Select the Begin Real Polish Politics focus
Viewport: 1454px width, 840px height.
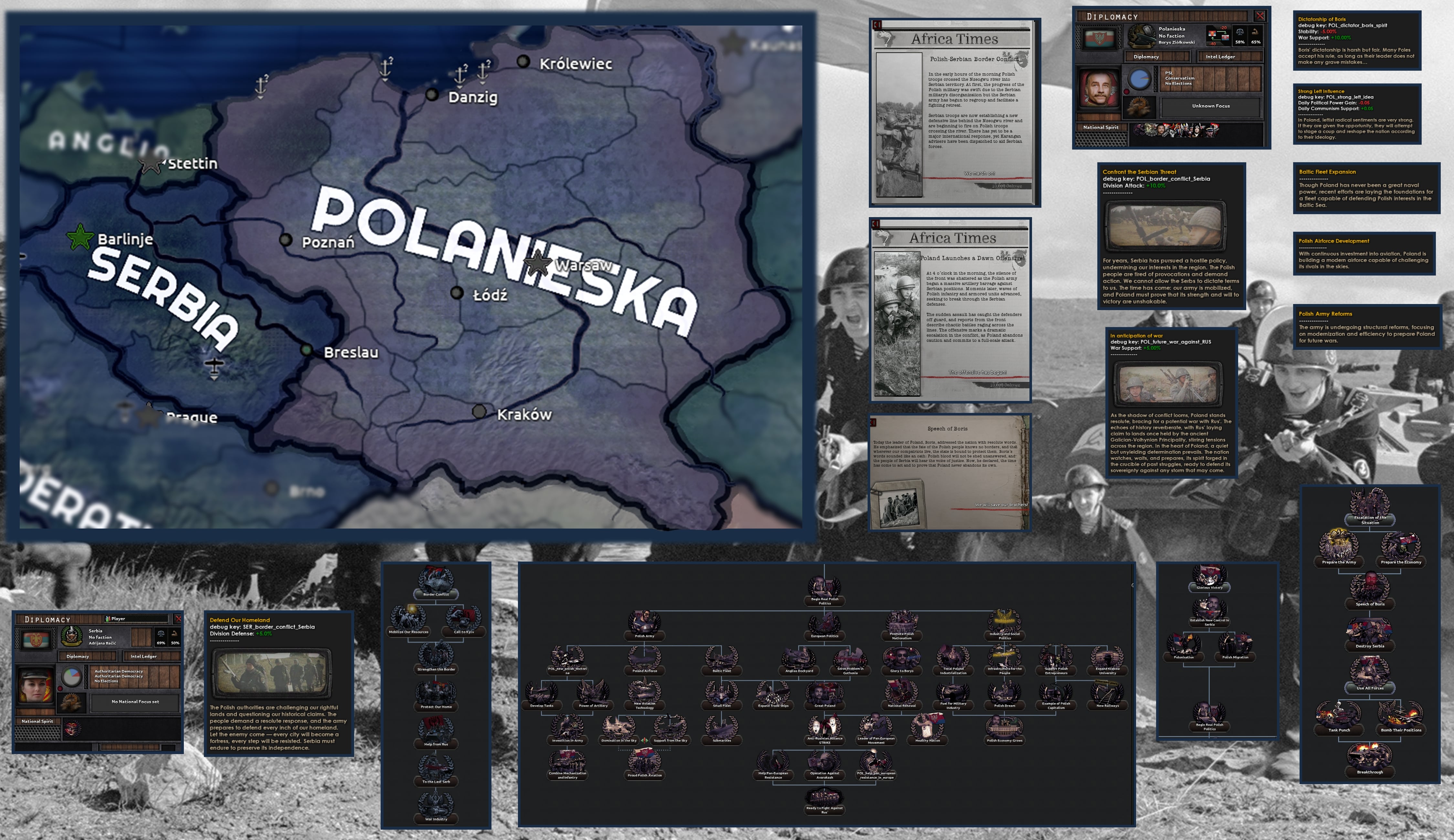click(x=825, y=587)
